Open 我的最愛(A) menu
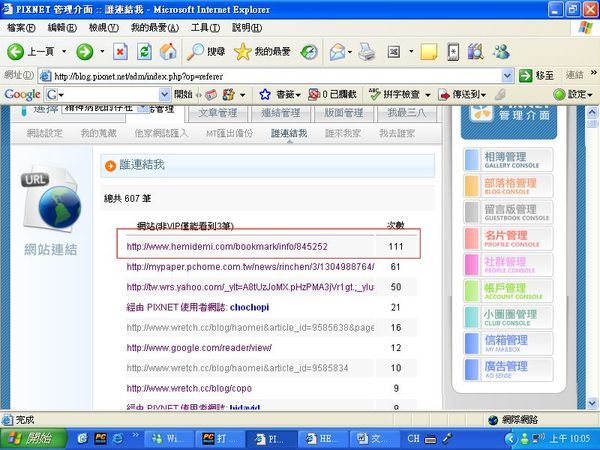The width and height of the screenshot is (600, 450). (x=155, y=28)
